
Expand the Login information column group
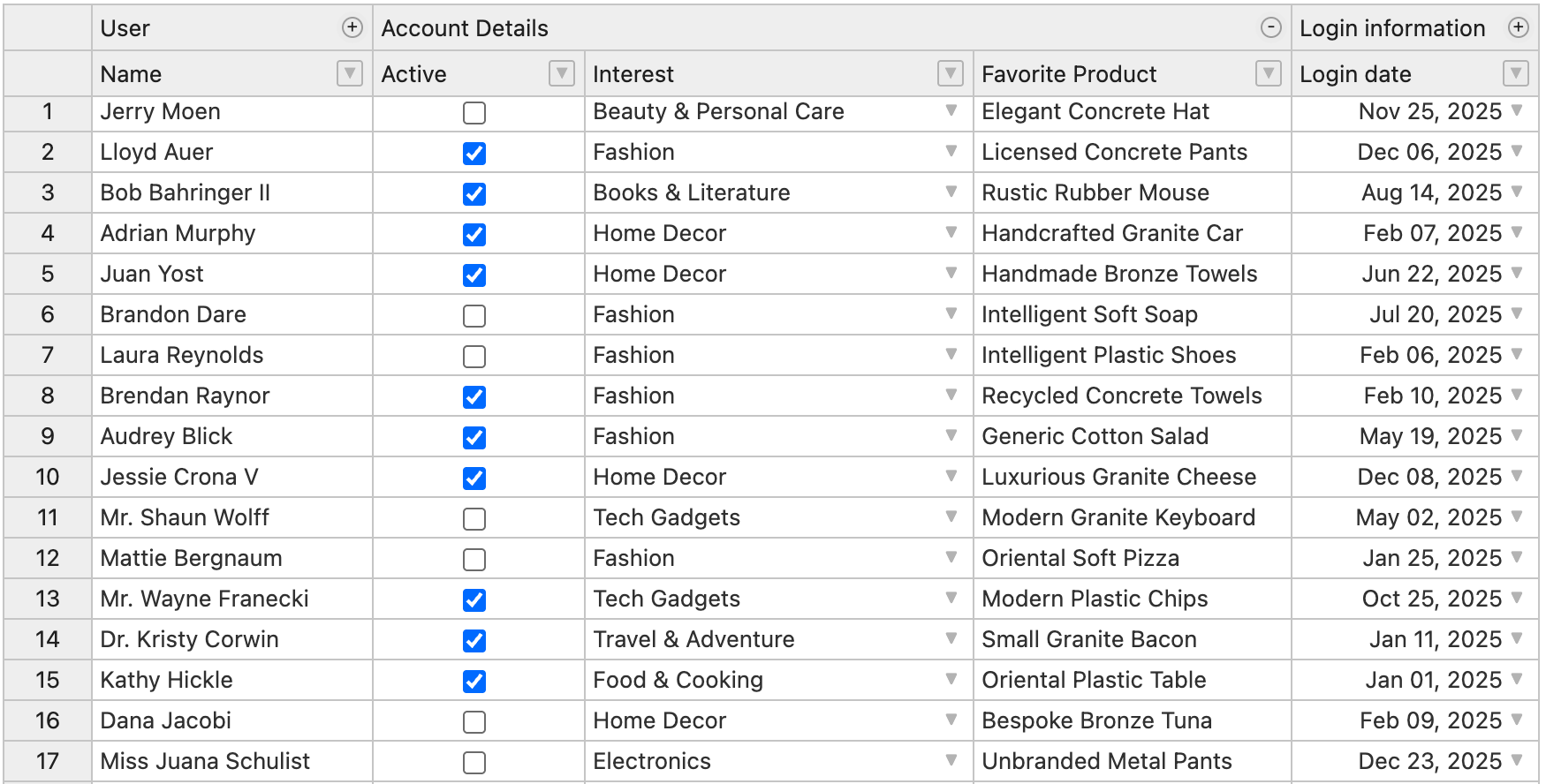click(1518, 28)
